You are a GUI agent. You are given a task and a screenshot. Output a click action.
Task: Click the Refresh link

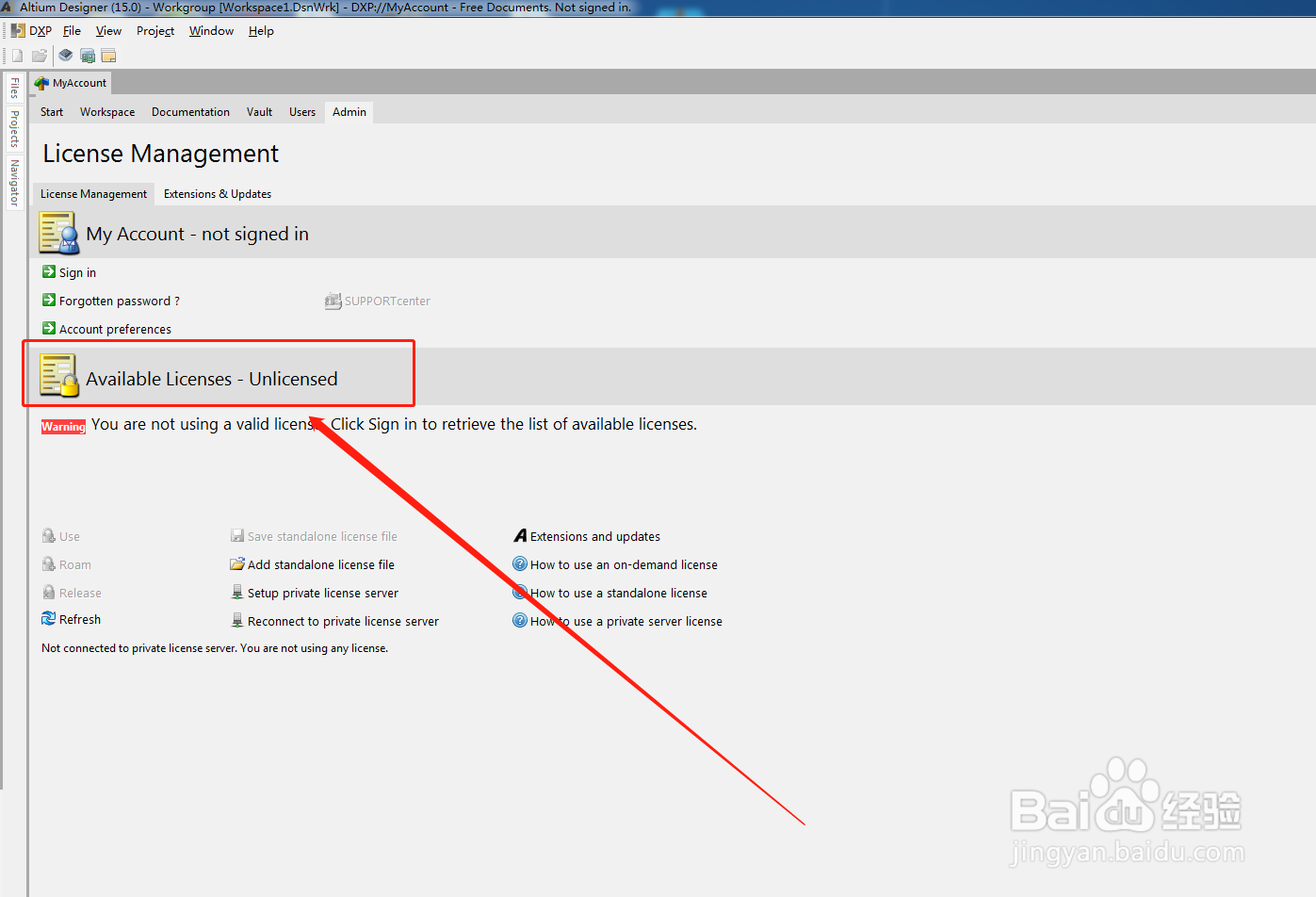(x=80, y=620)
